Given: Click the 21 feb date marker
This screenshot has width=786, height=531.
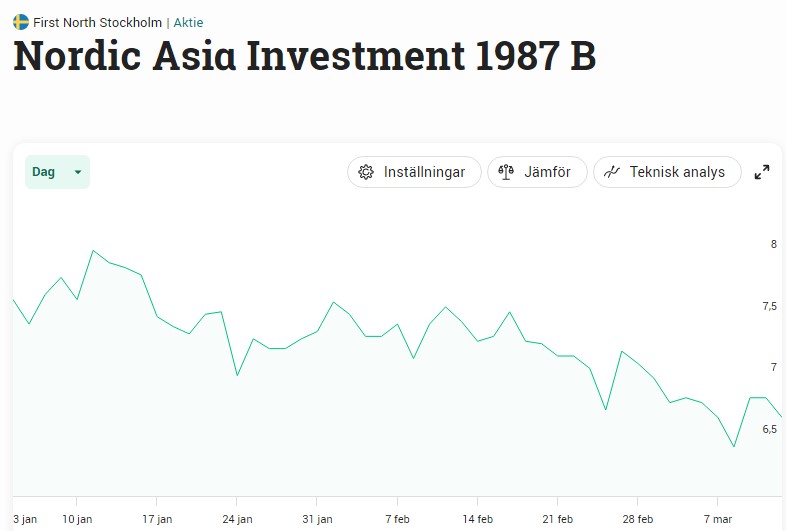Looking at the screenshot, I should (x=557, y=519).
